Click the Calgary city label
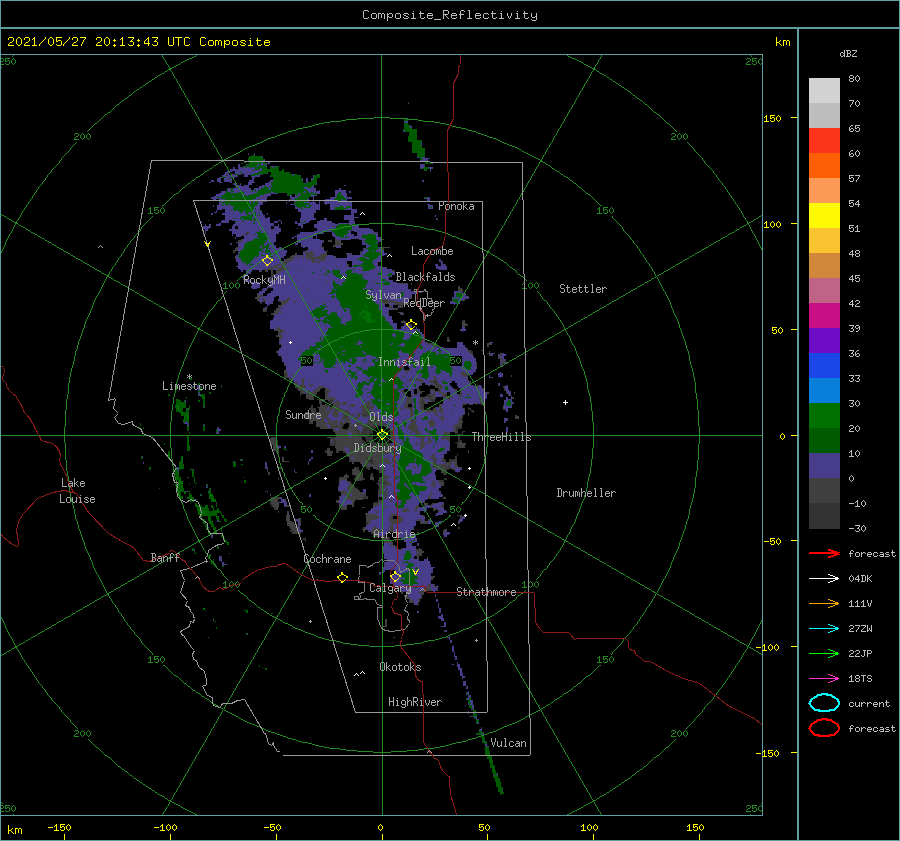Screen dimensions: 900x841 [x=390, y=588]
